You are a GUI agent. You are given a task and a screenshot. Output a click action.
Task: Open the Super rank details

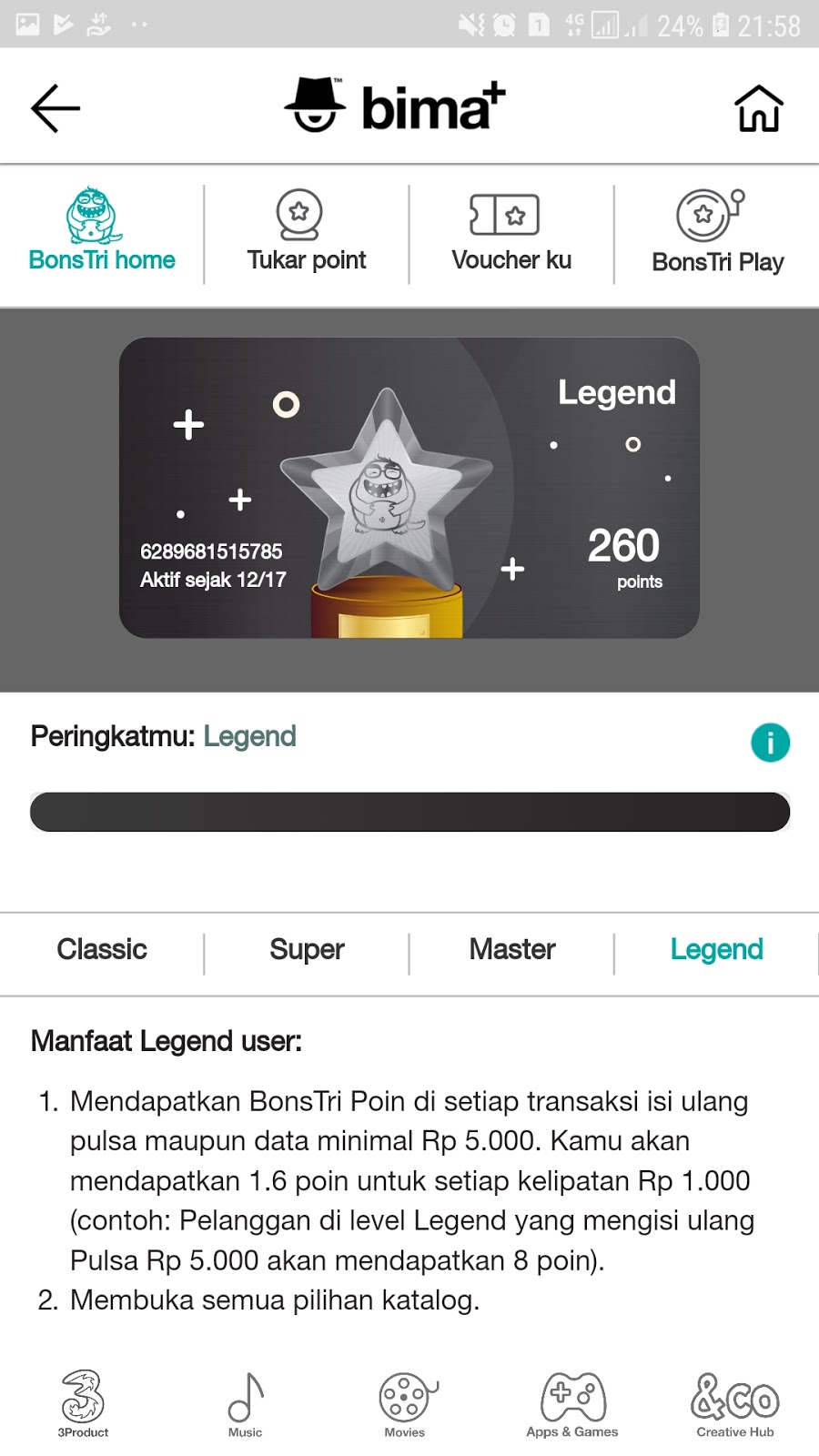tap(306, 949)
